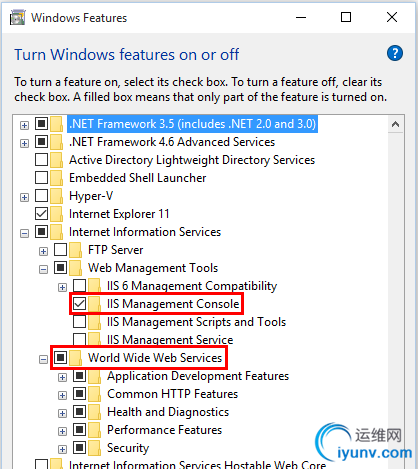Click folder icon beside Embedded Shell Launcher
The height and width of the screenshot is (469, 418).
(x=56, y=178)
